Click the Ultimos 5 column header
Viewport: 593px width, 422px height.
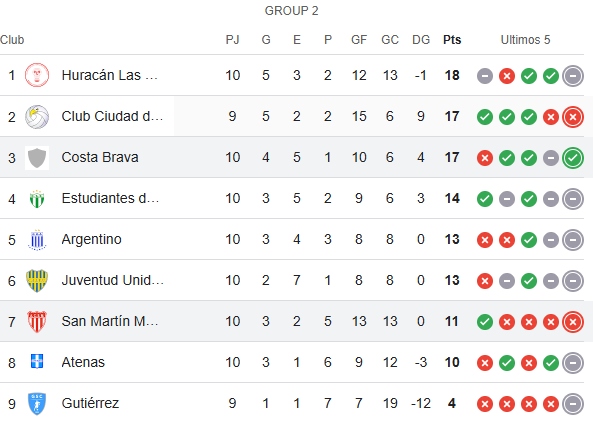pyautogui.click(x=525, y=40)
